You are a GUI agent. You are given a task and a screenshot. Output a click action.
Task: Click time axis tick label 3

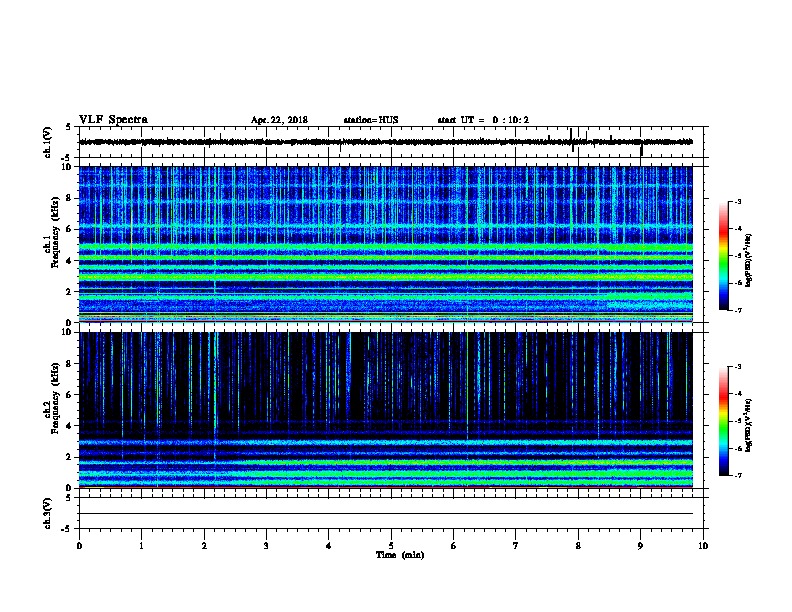point(266,545)
